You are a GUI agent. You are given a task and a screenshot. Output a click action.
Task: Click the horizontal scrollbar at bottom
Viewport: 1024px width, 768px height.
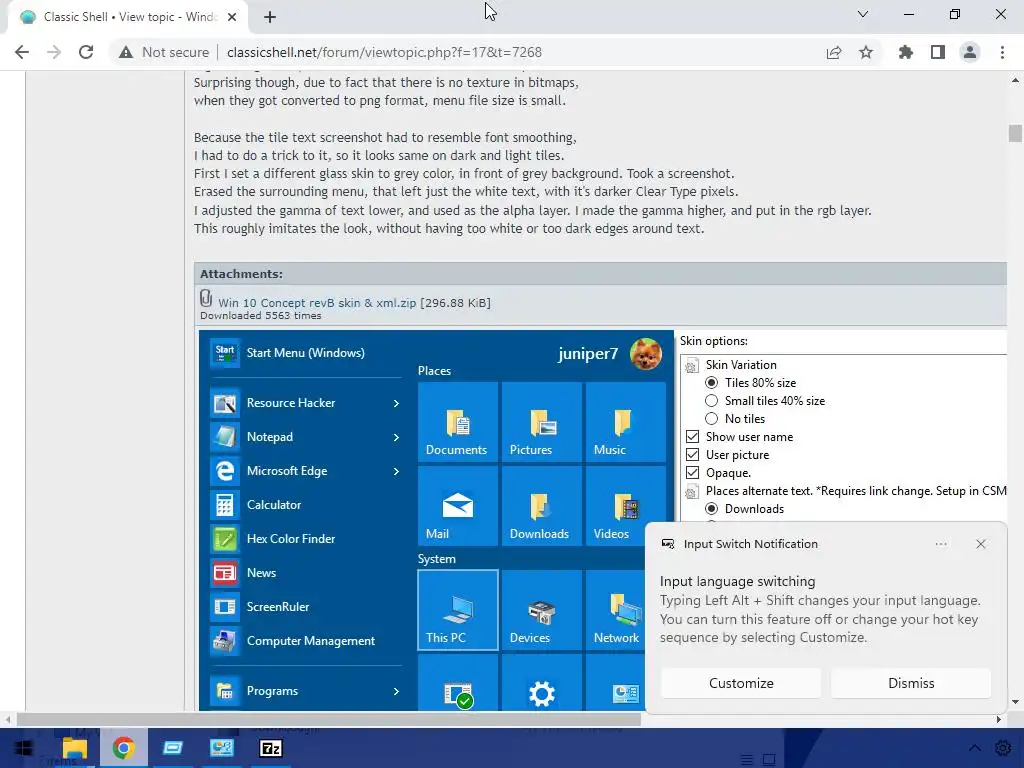click(328, 720)
